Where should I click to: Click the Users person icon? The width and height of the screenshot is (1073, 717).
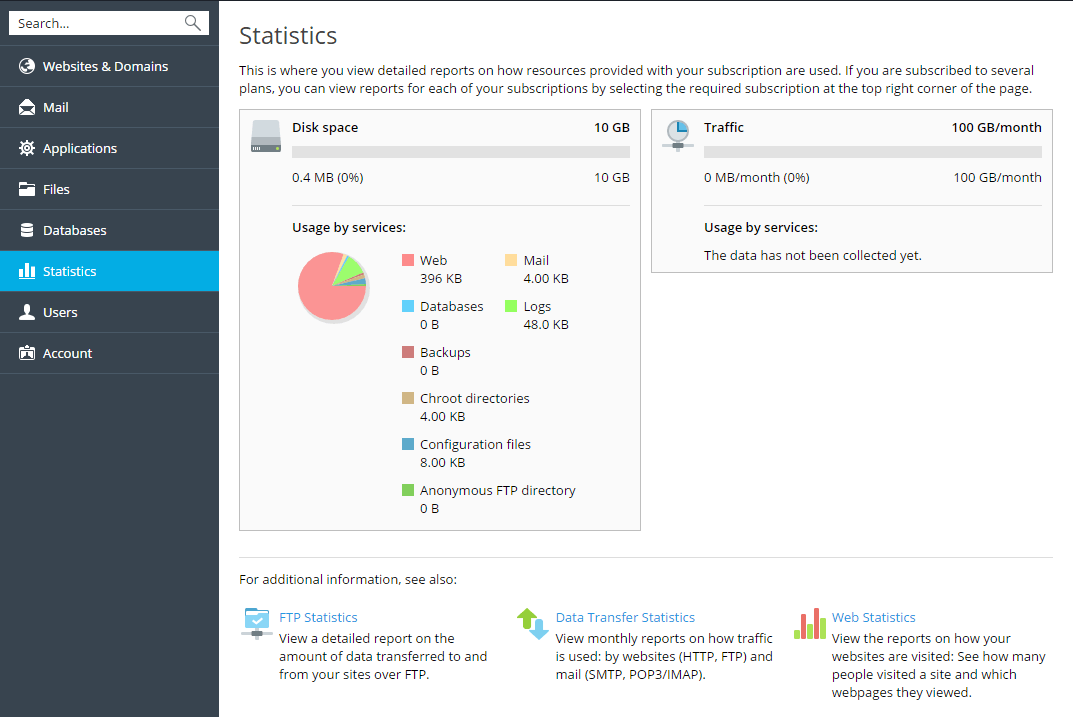[25, 311]
